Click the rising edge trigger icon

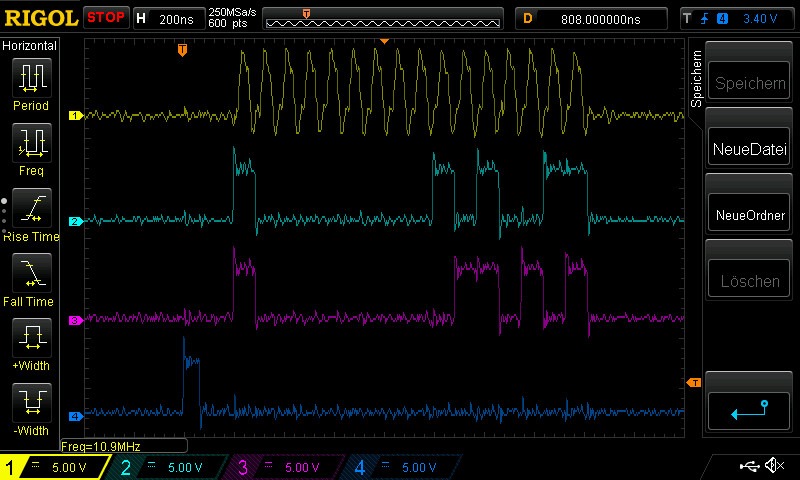click(705, 19)
